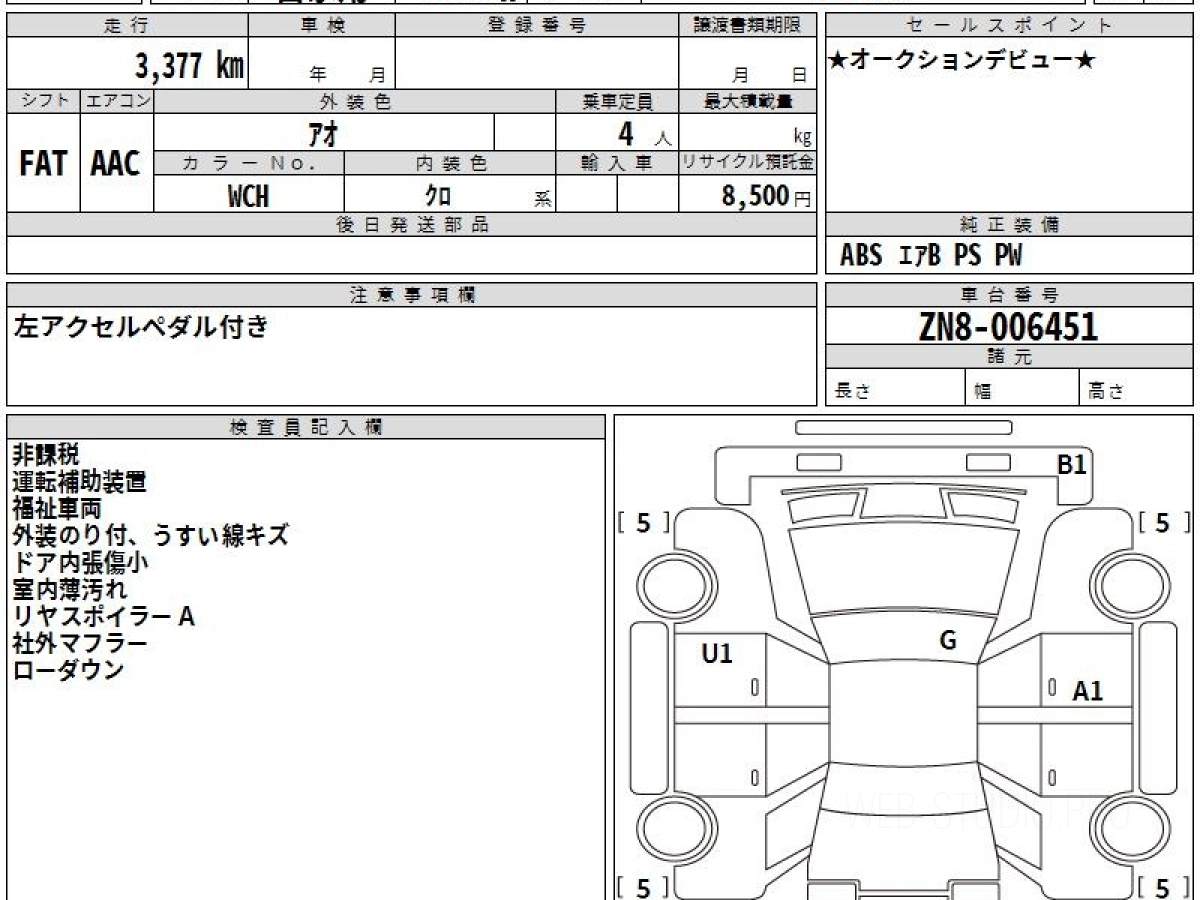This screenshot has width=1200, height=900.
Task: Select the AAC air conditioner value
Action: click(116, 164)
